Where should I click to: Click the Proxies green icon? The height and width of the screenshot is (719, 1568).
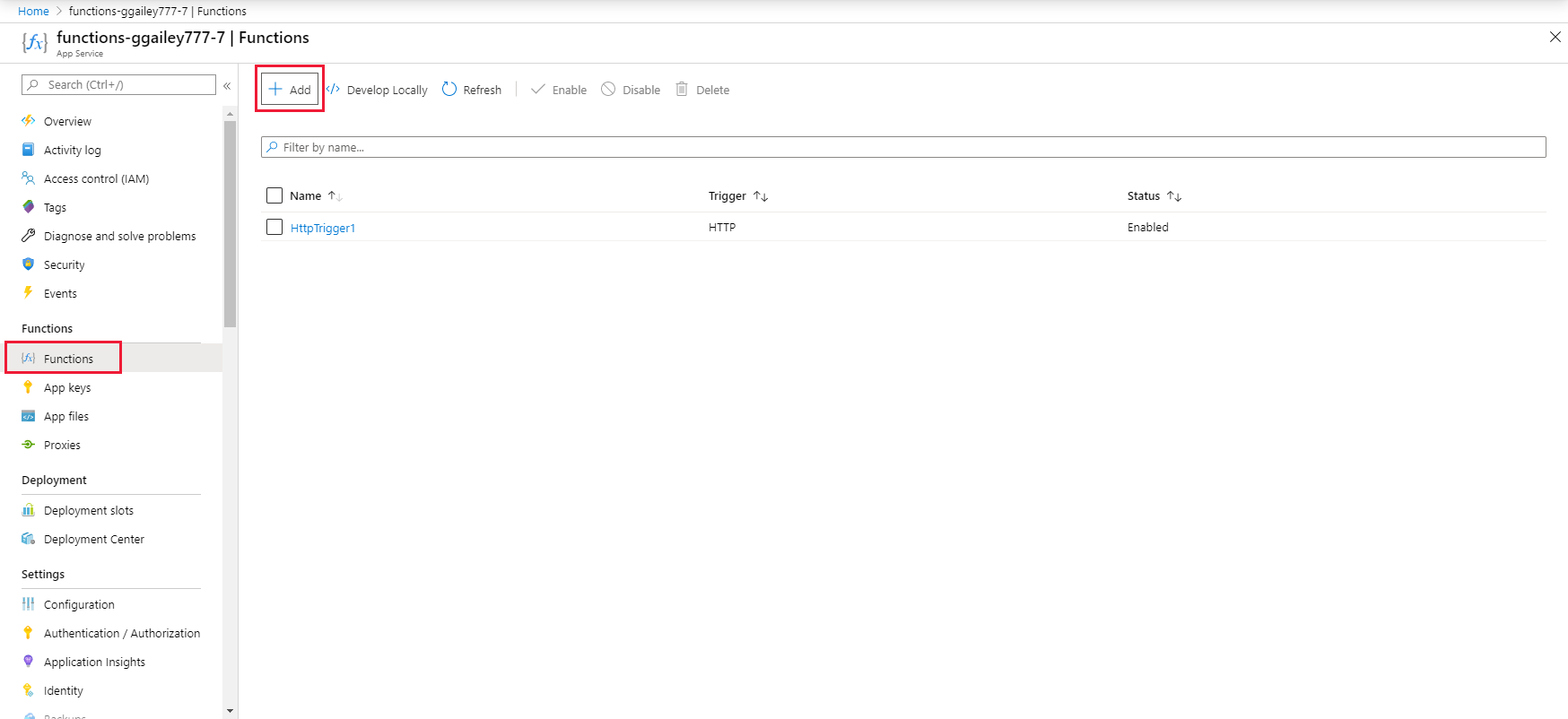(x=29, y=445)
